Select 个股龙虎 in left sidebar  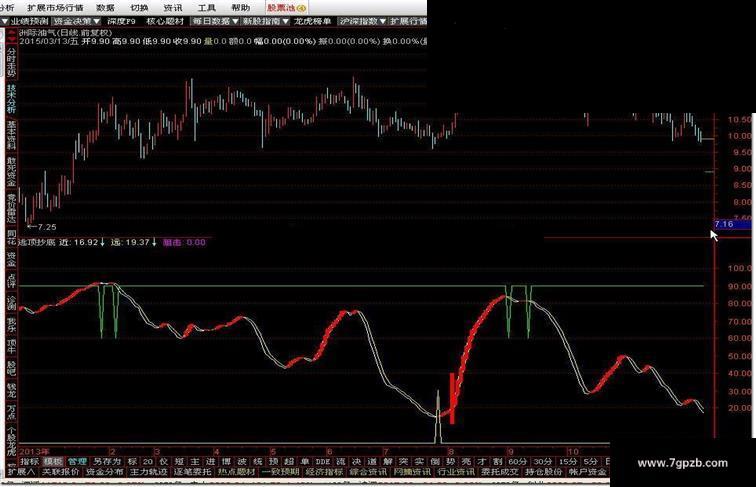pos(11,441)
